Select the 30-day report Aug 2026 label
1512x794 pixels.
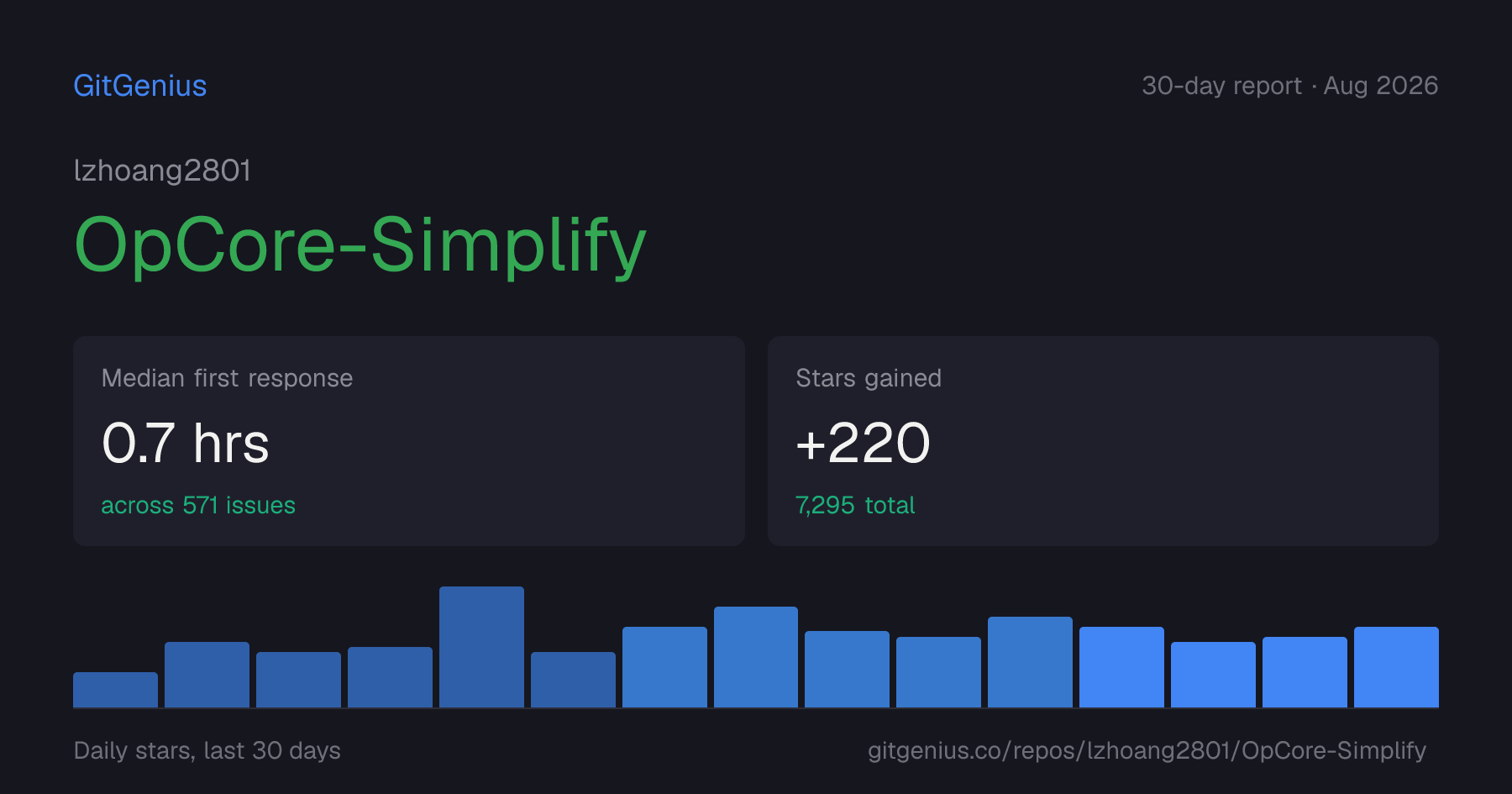click(x=1289, y=86)
